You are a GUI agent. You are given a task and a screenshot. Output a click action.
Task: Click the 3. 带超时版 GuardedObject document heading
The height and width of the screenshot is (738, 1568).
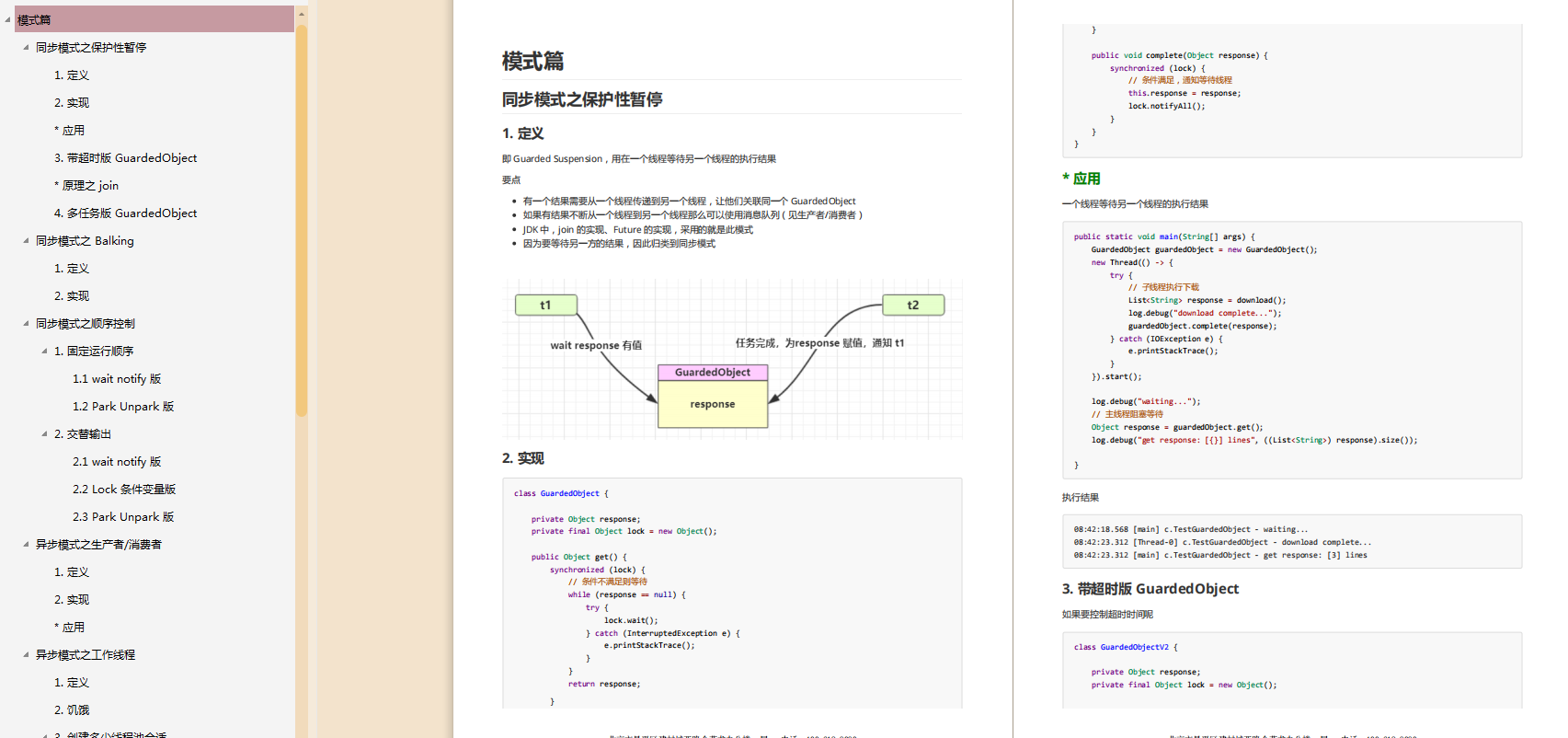click(1150, 589)
